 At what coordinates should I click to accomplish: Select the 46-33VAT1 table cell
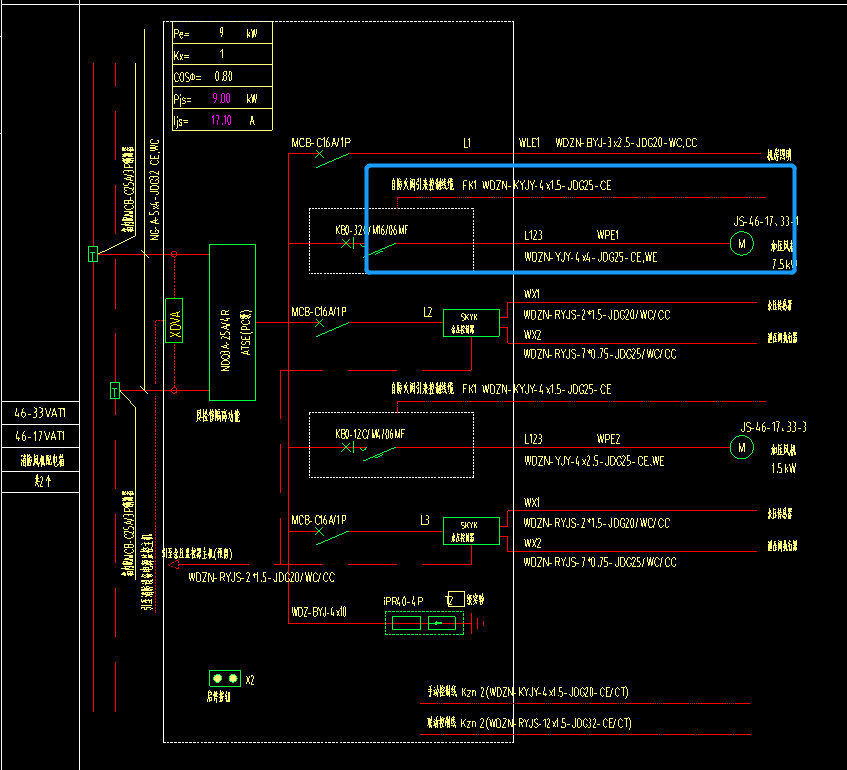(40, 413)
